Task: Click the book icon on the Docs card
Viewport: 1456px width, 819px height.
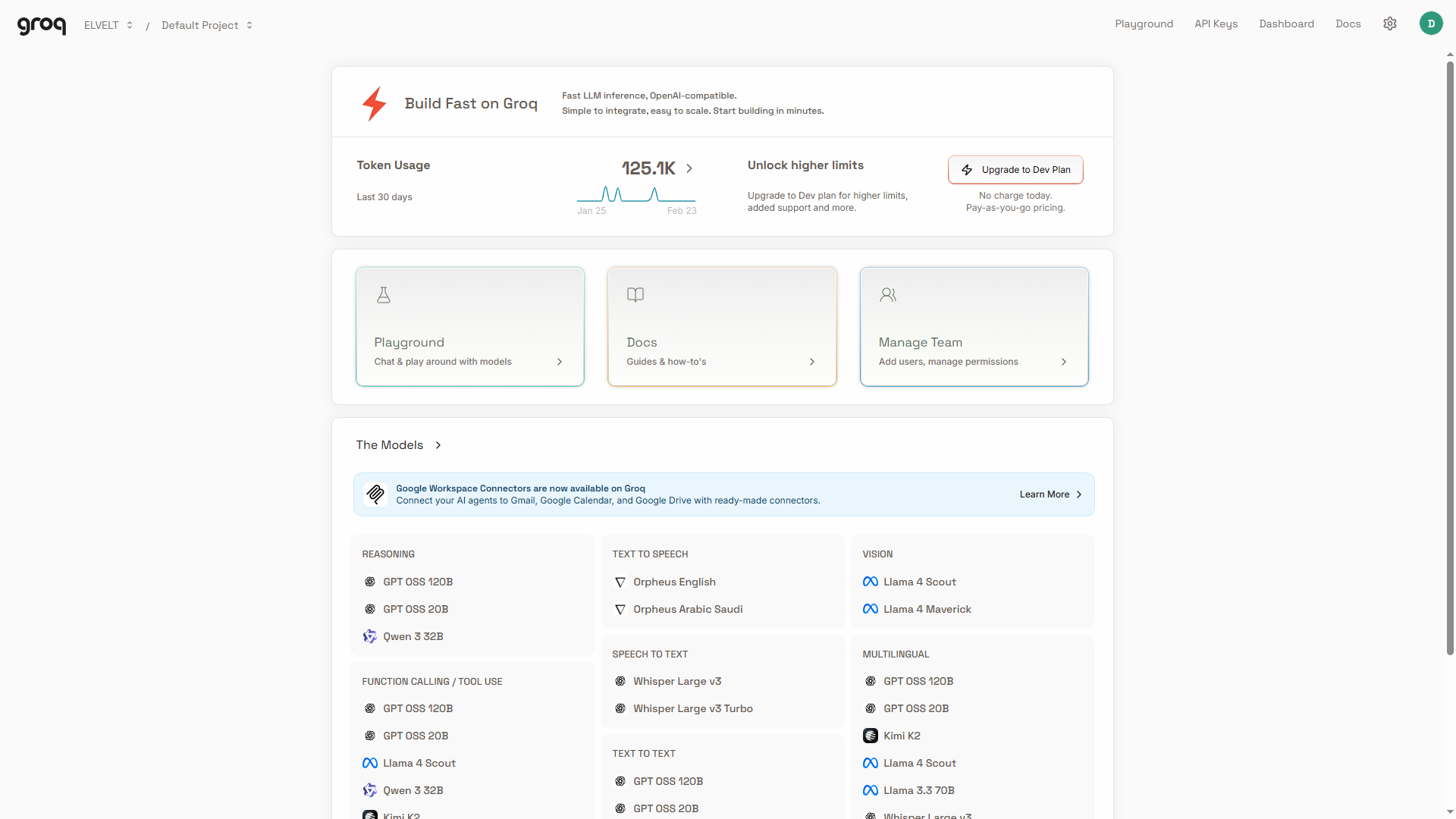Action: (635, 295)
